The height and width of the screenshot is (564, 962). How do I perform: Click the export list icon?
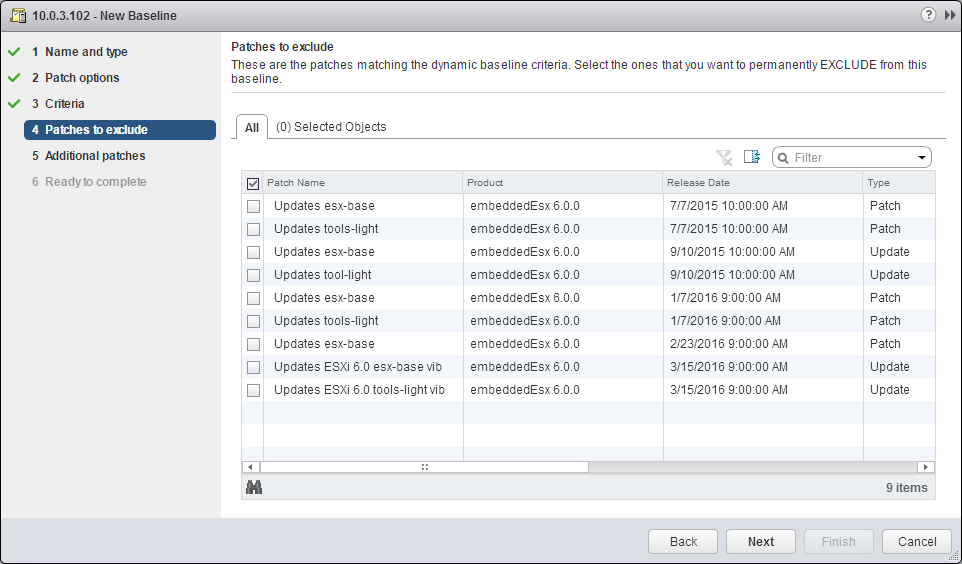[x=752, y=158]
